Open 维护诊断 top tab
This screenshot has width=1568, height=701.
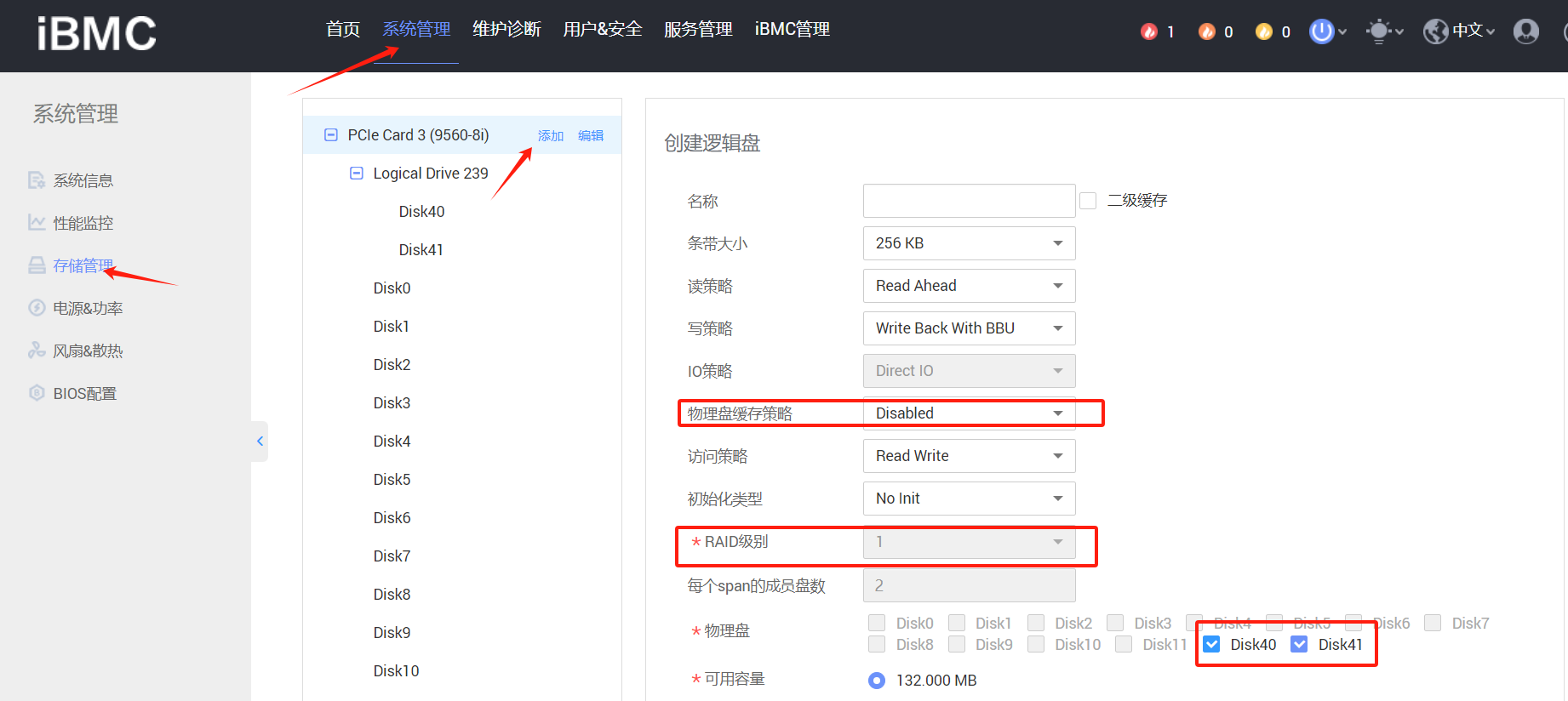[x=506, y=30]
